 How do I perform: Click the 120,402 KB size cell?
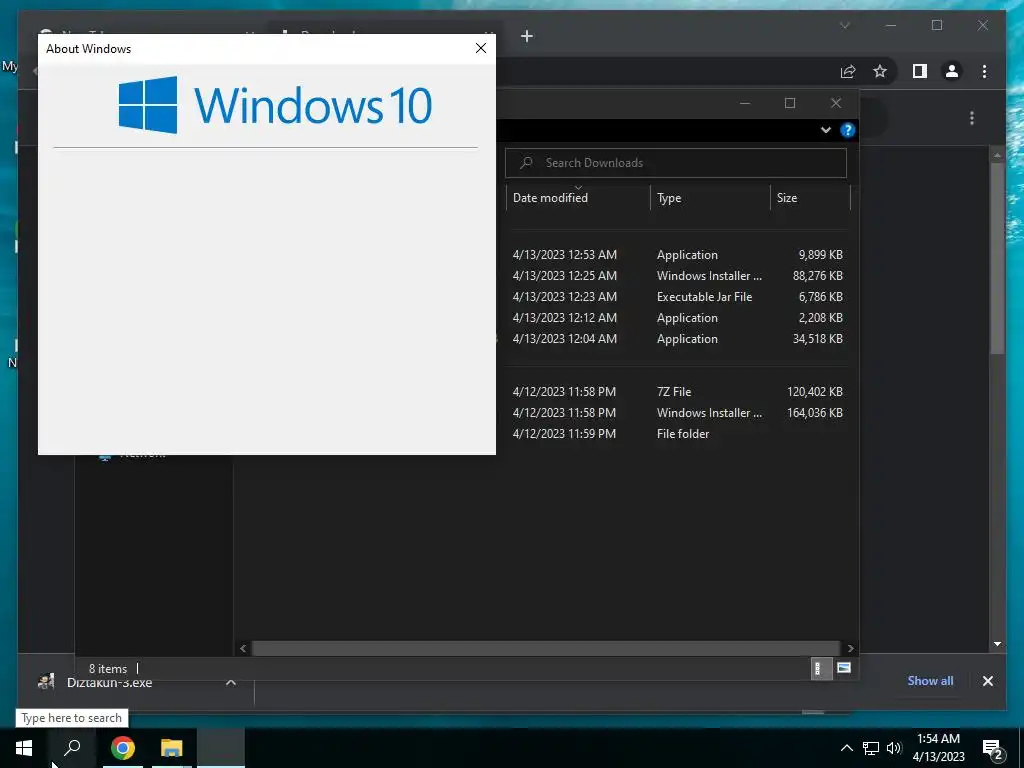[814, 392]
